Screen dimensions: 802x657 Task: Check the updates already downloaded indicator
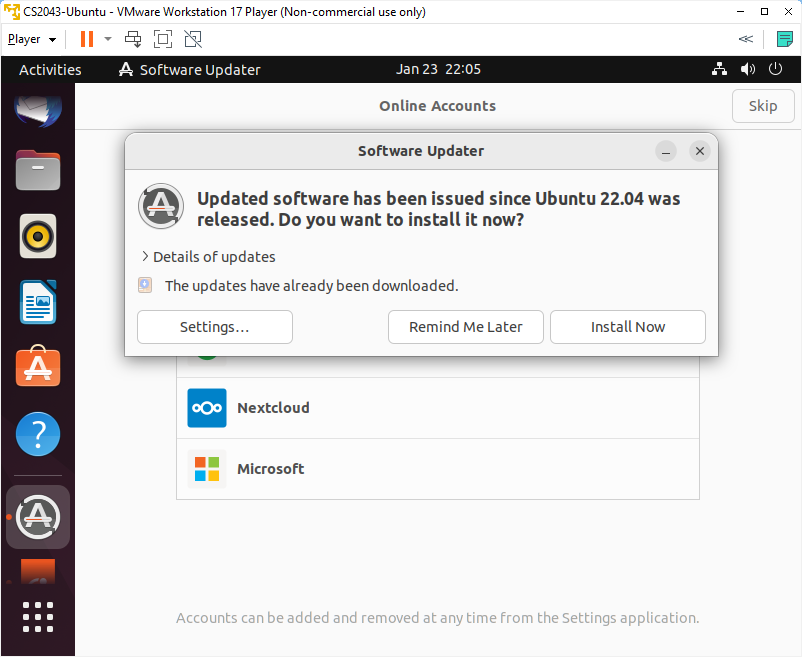point(145,285)
